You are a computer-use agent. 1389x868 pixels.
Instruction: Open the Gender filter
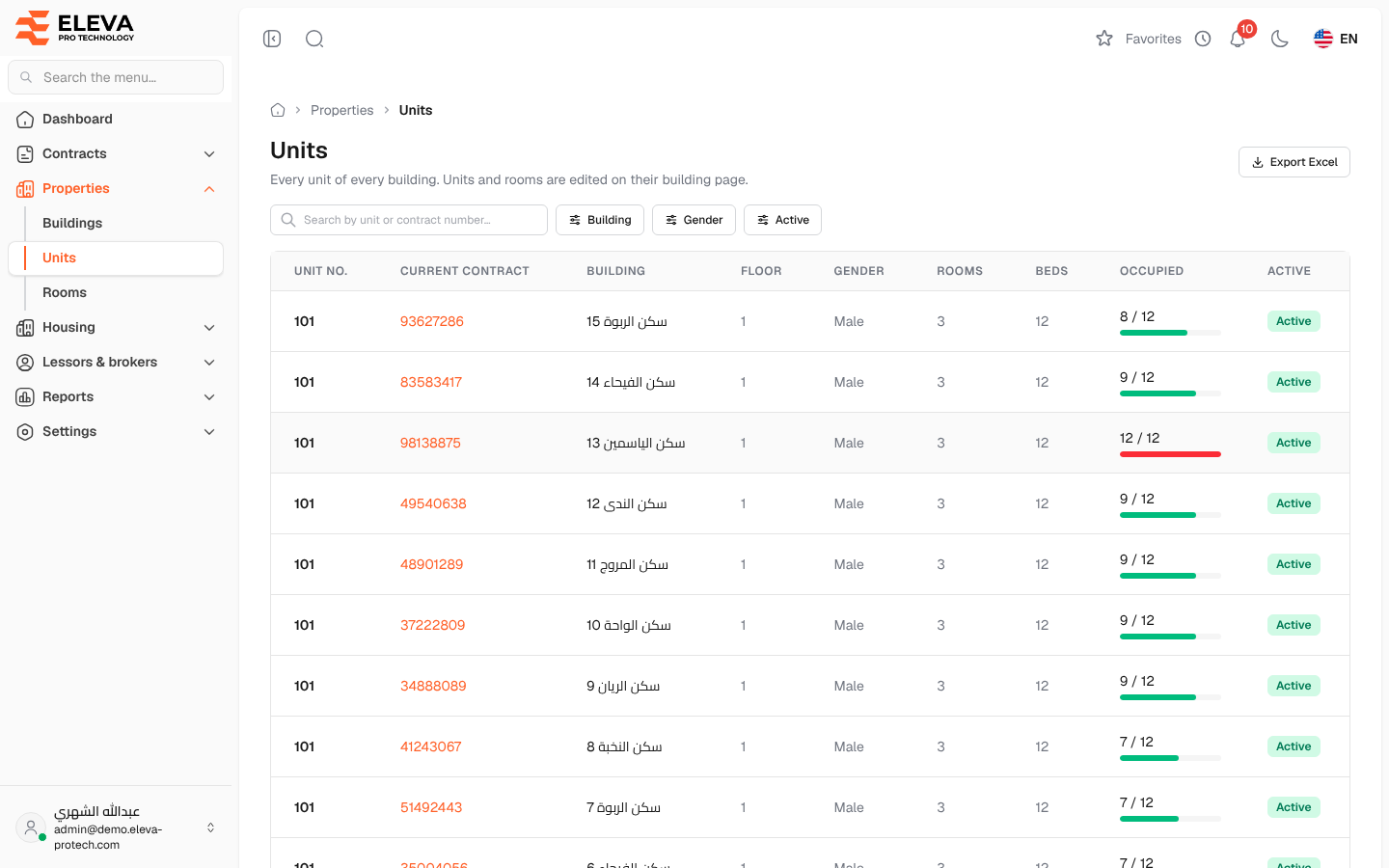coord(694,220)
